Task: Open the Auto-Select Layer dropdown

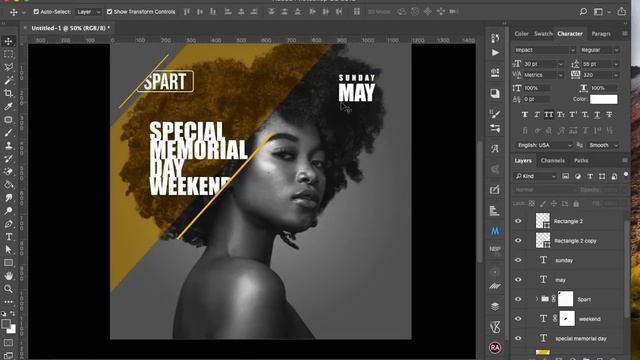Action: (89, 12)
